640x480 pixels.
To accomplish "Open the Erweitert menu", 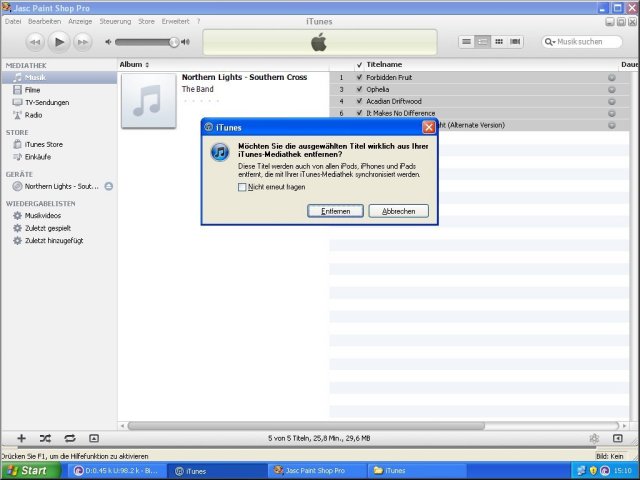I will coord(175,20).
